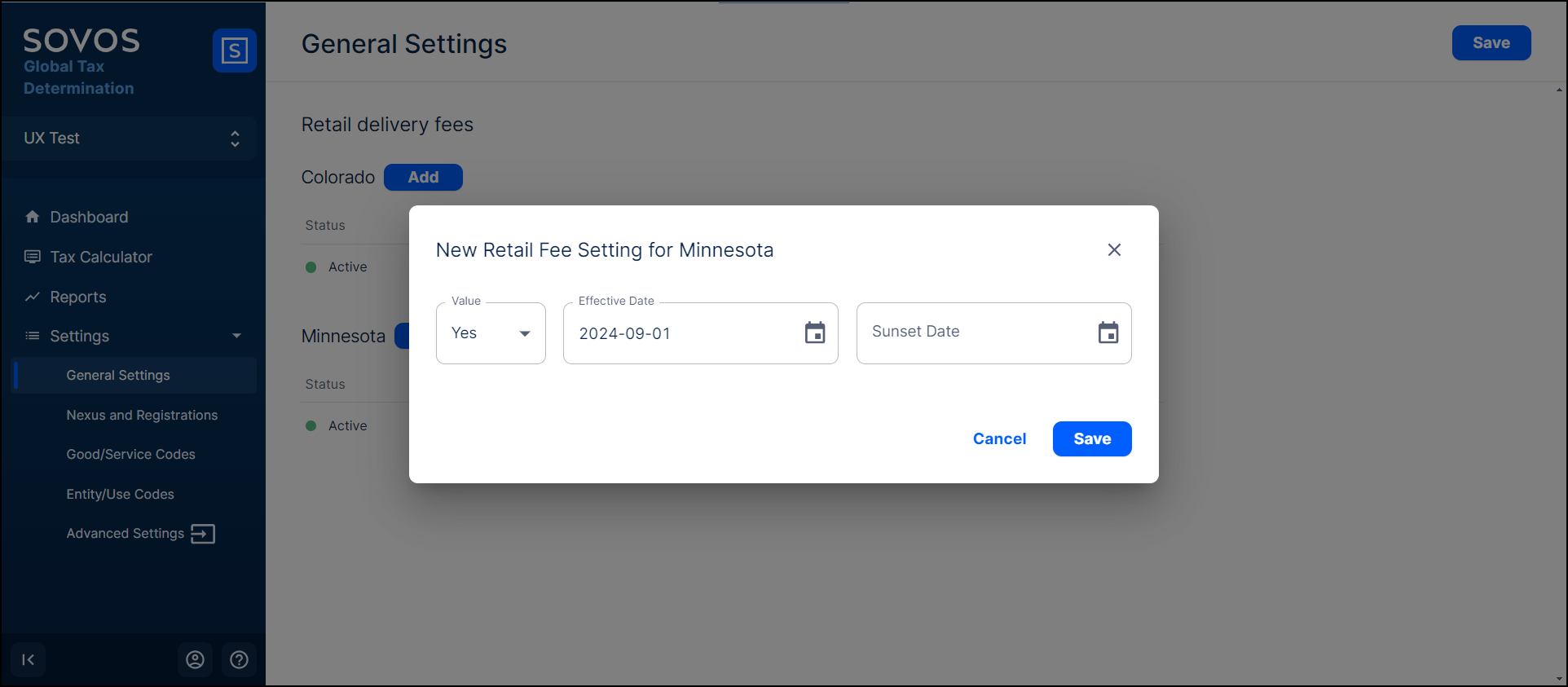Click the Sovos S logo icon

[235, 51]
